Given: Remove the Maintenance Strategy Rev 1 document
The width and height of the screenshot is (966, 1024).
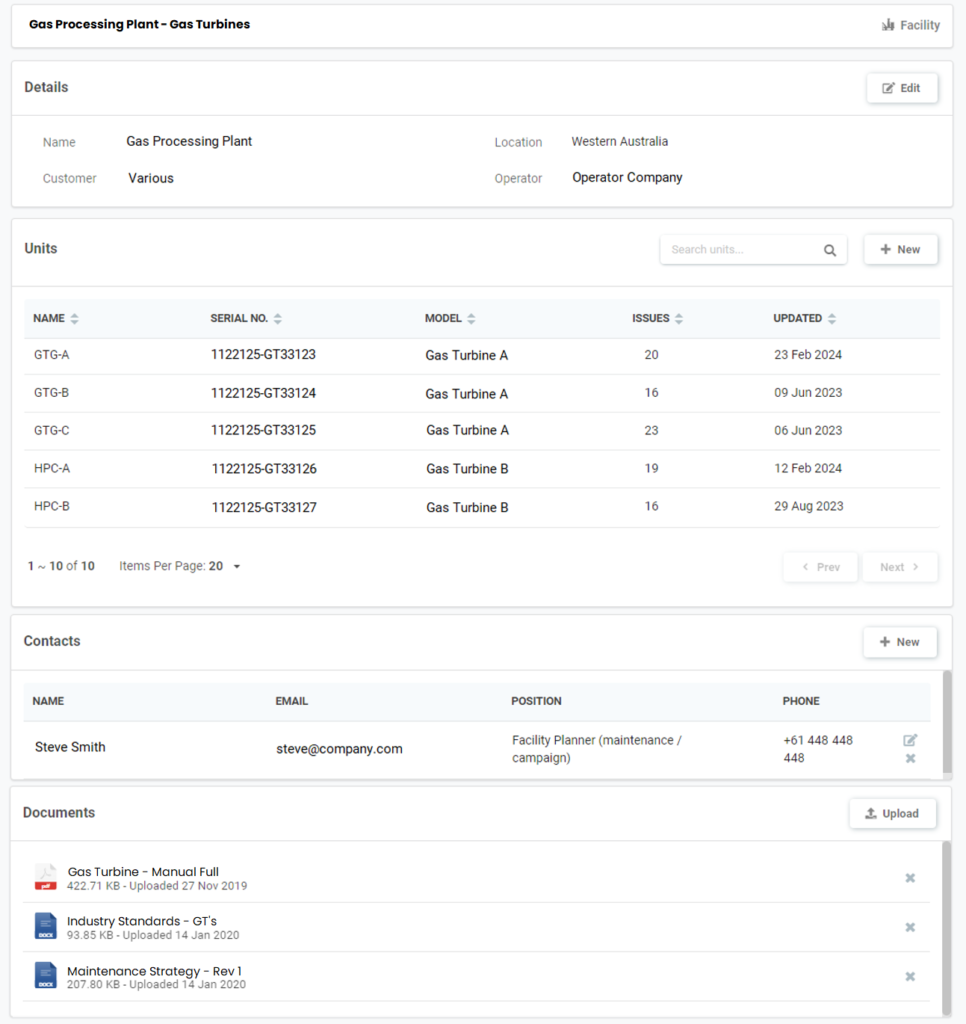Looking at the screenshot, I should pos(910,977).
